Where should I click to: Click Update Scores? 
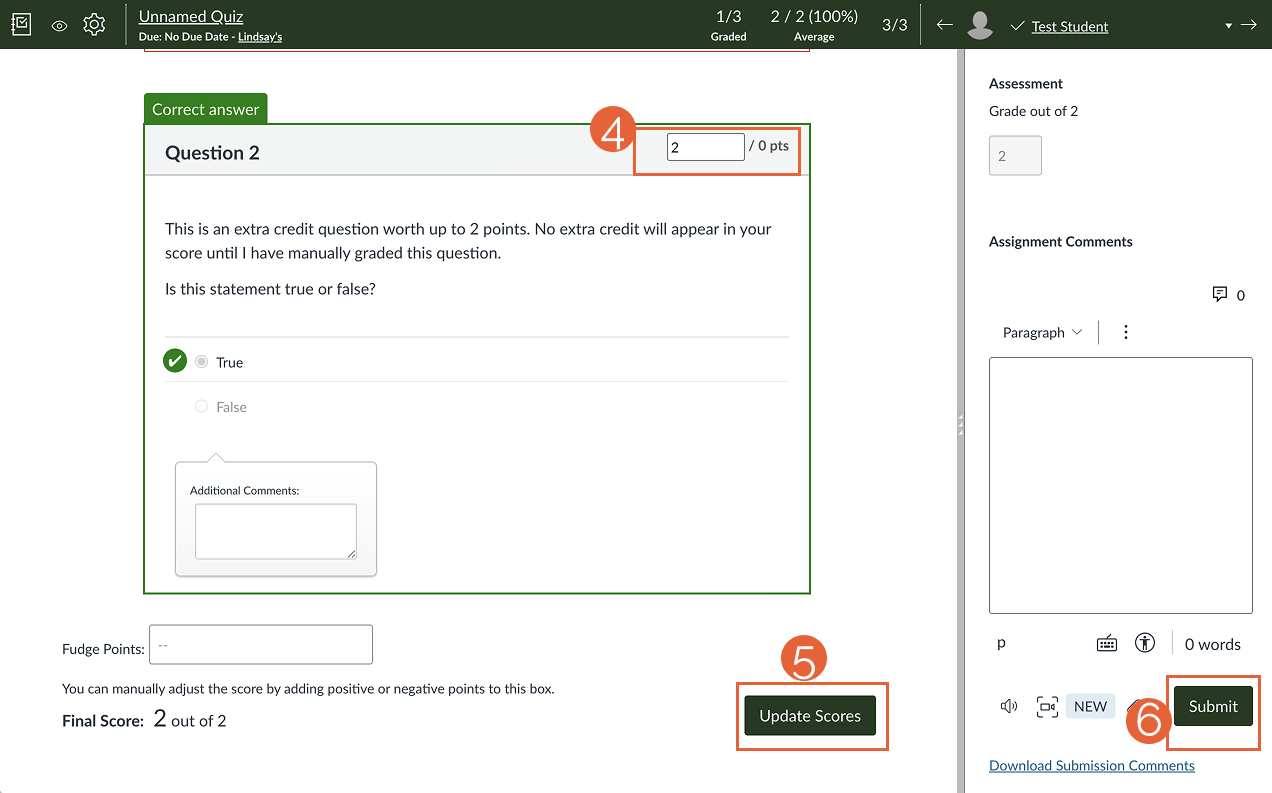[809, 716]
